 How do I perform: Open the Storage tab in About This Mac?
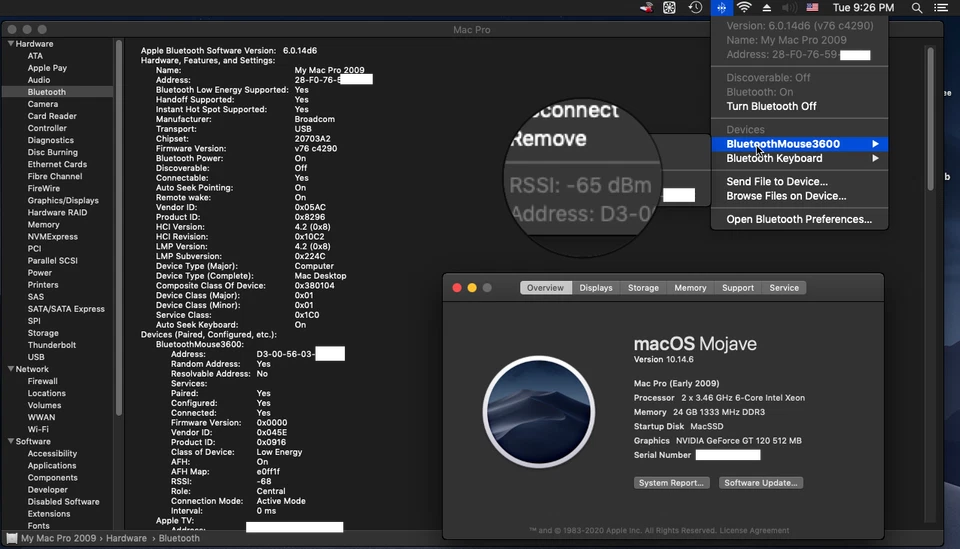(643, 288)
